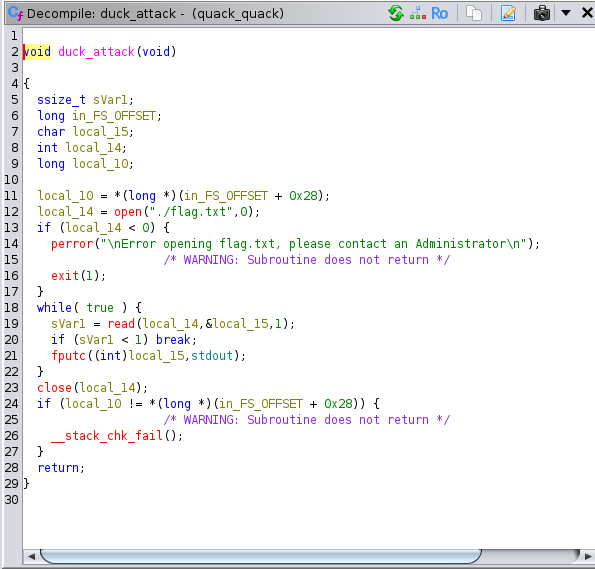Viewport: 595px width, 569px height.
Task: Open the decompiler dropdown arrow menu
Action: 566,13
